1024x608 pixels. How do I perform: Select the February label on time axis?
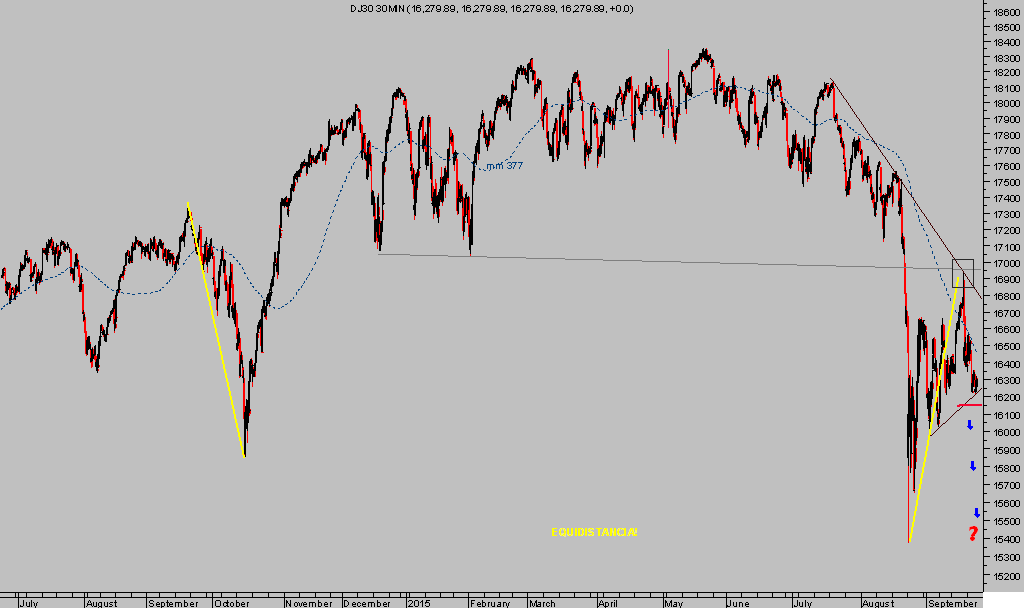coord(490,603)
